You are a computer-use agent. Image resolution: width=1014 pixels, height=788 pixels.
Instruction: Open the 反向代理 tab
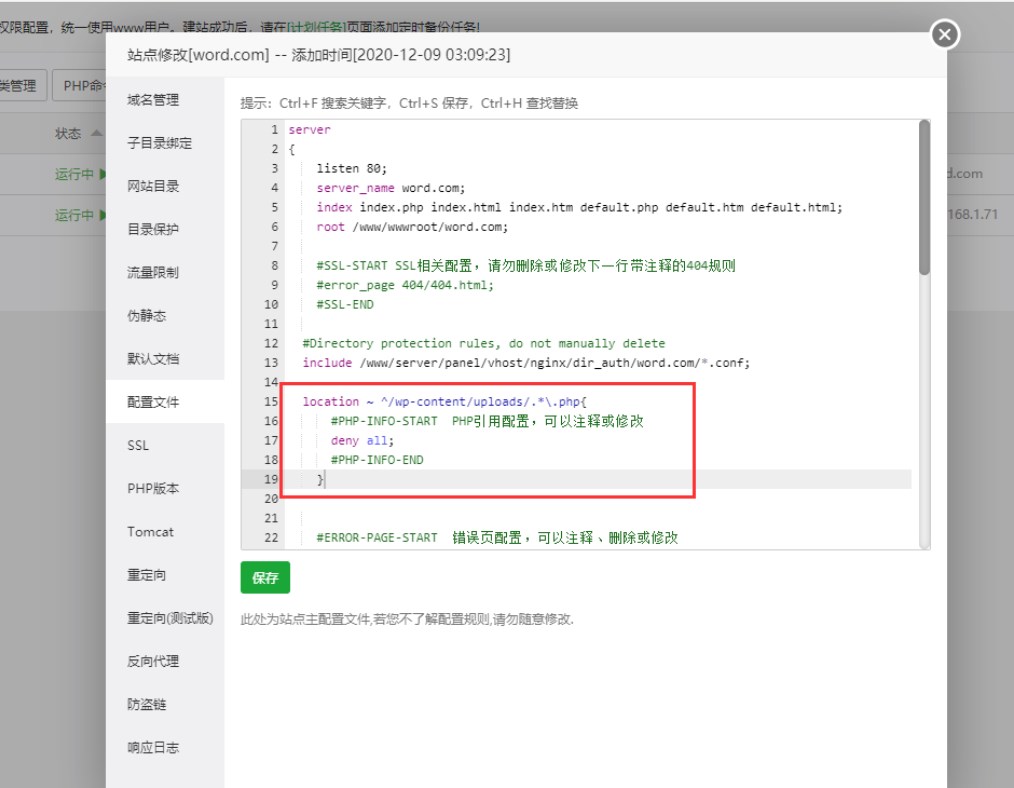click(153, 661)
